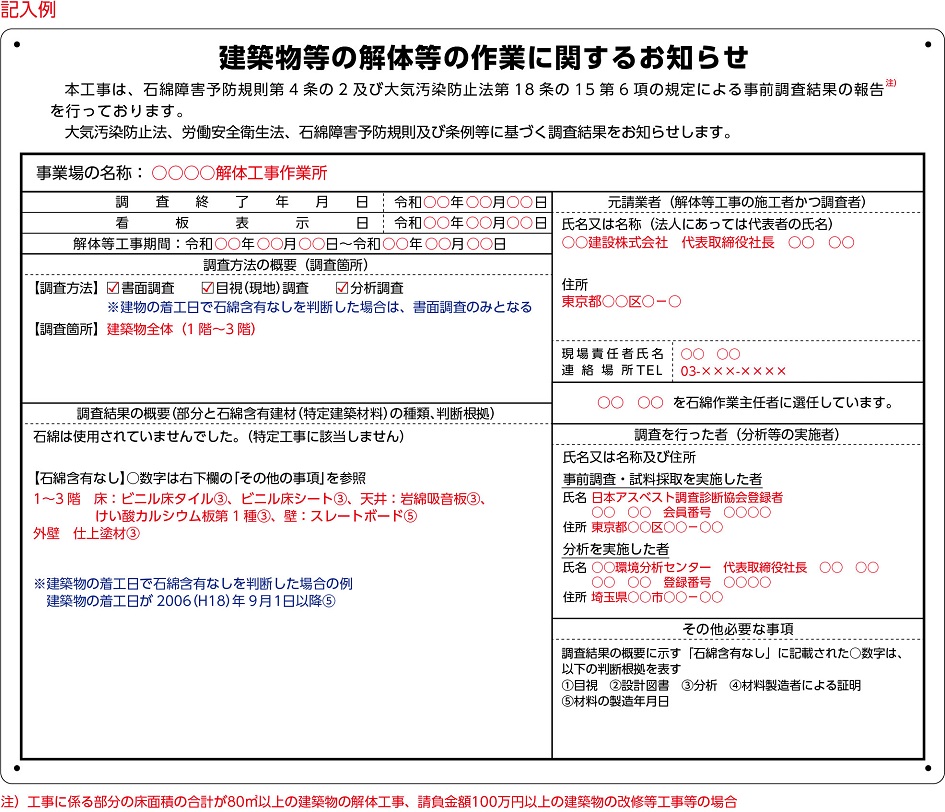Click the 解体等工事期間 date range row
Image resolution: width=945 pixels, height=812 pixels.
pos(289,244)
